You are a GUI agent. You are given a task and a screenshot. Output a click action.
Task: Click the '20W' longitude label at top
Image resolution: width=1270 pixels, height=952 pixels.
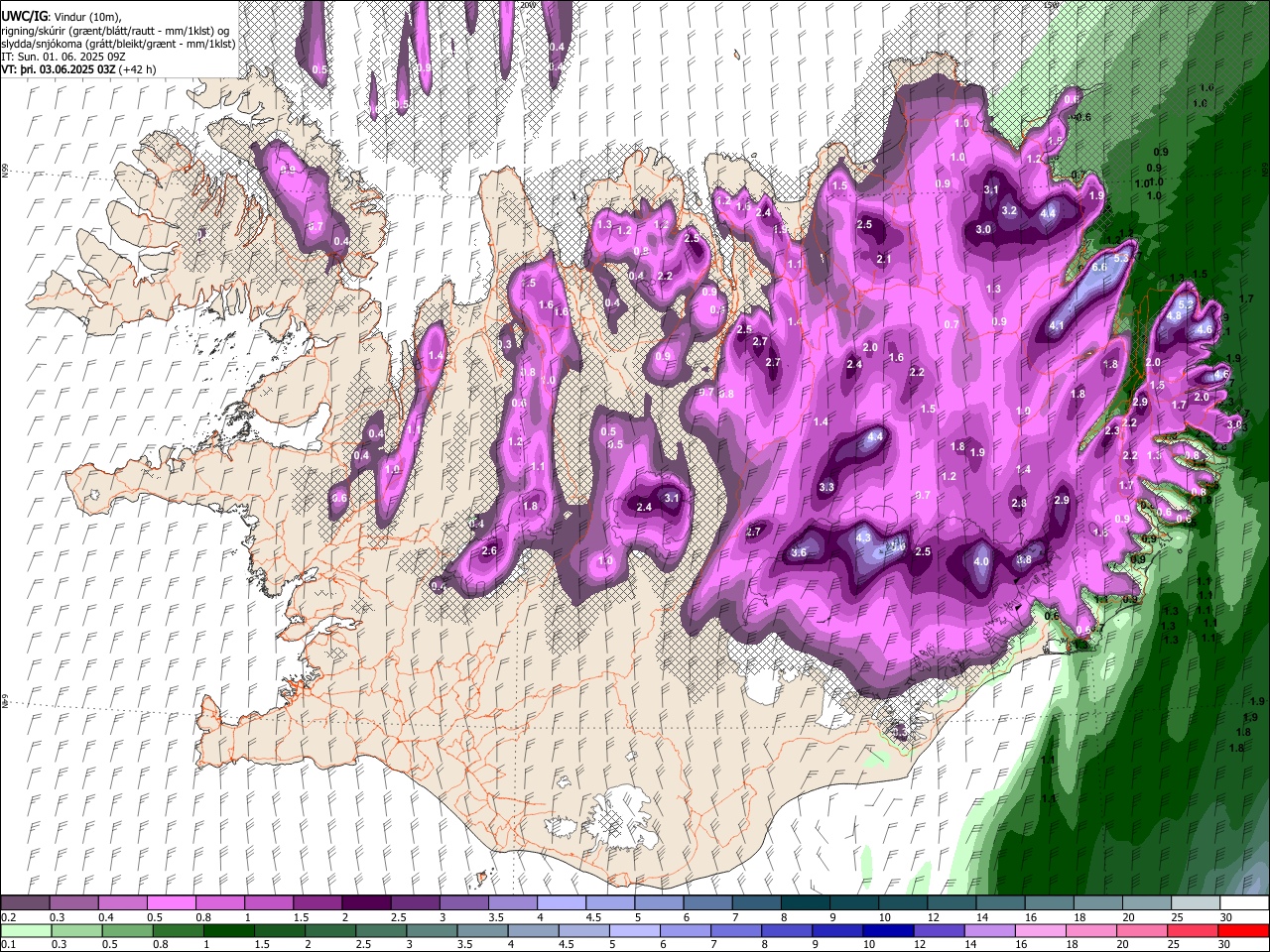click(526, 5)
